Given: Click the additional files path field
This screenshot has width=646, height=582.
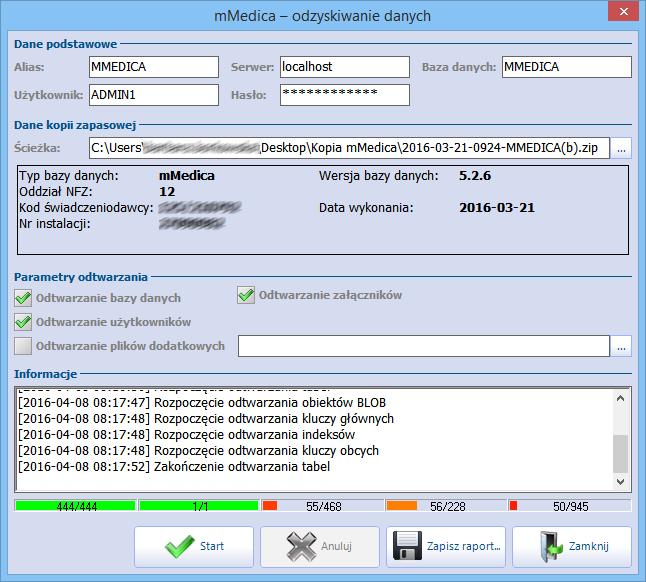Looking at the screenshot, I should tap(424, 346).
